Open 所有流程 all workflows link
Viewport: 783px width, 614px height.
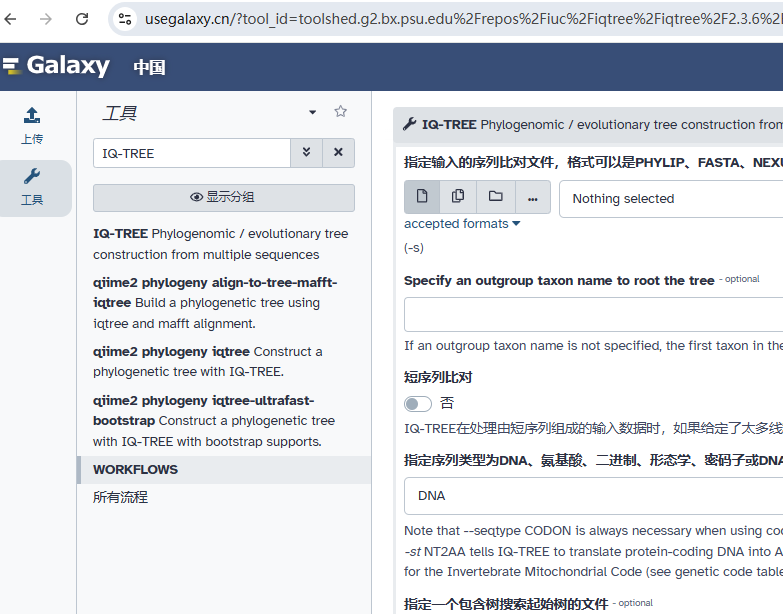pos(120,497)
